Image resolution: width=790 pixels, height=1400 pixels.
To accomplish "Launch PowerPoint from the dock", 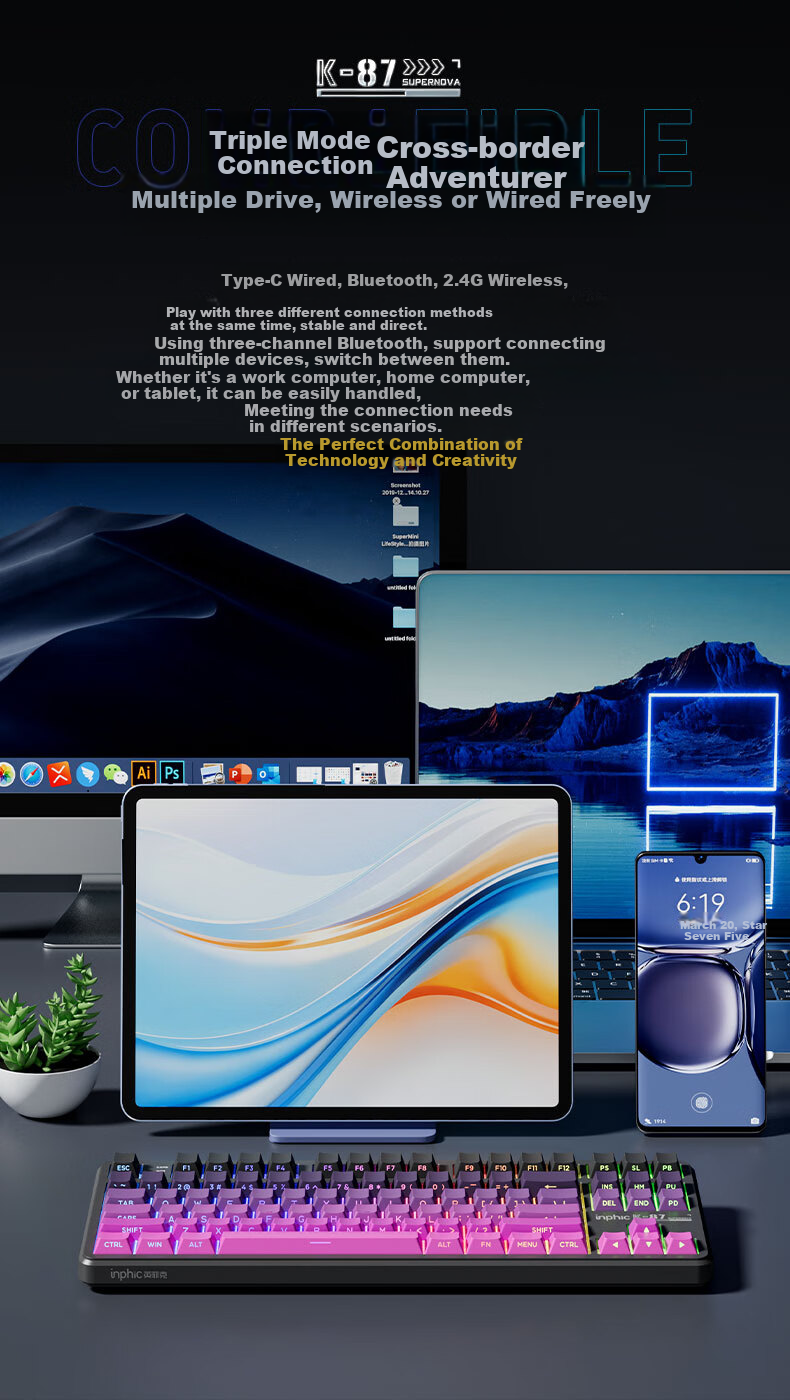I will coord(240,774).
